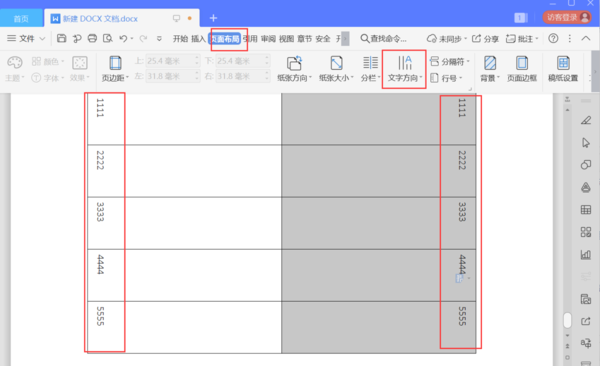The height and width of the screenshot is (366, 600).
Task: Click the Not Synced (未同步) button
Action: coord(447,39)
